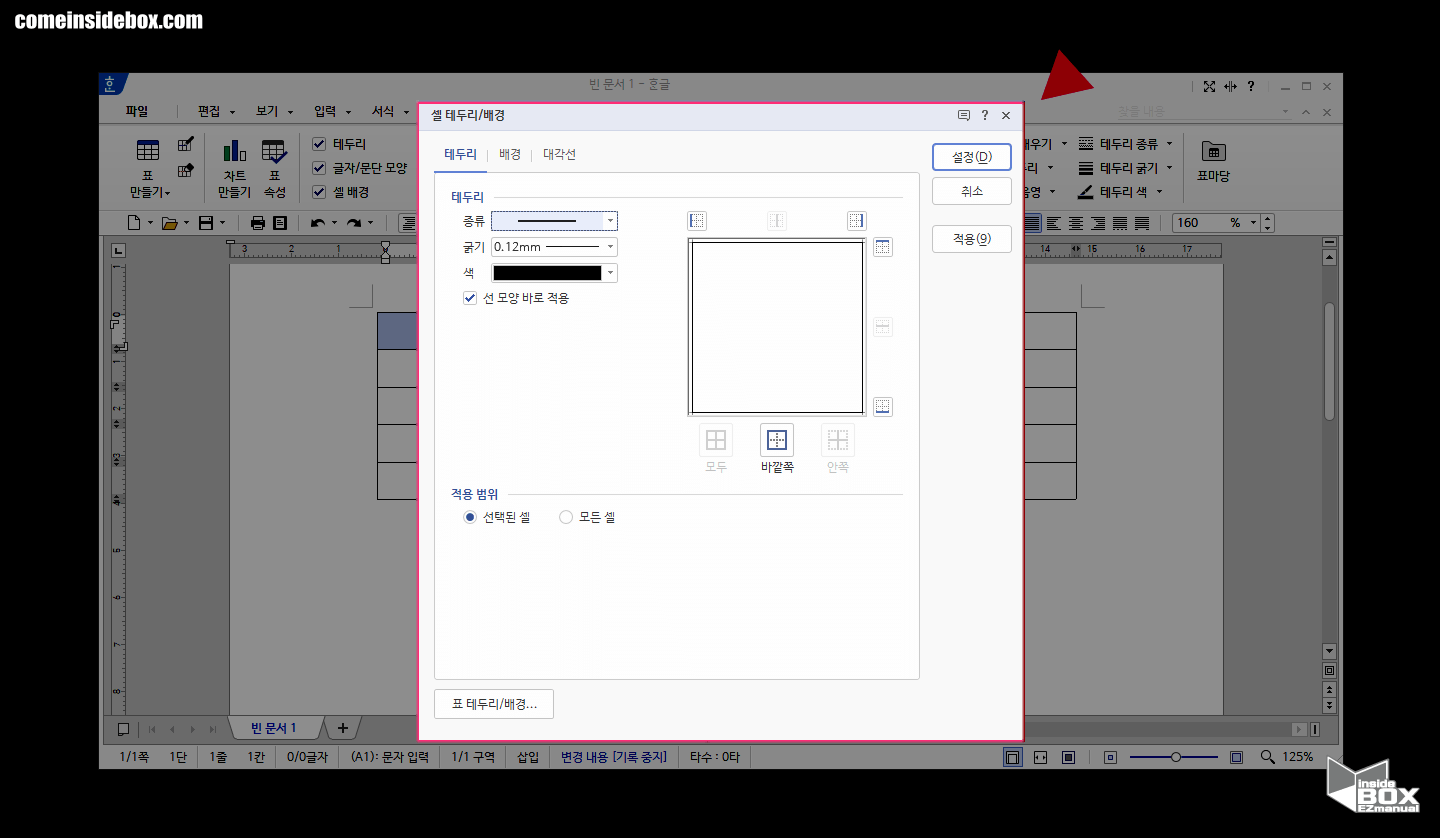Click the print icon in toolbar
Viewport: 1440px width, 838px height.
coord(258,223)
